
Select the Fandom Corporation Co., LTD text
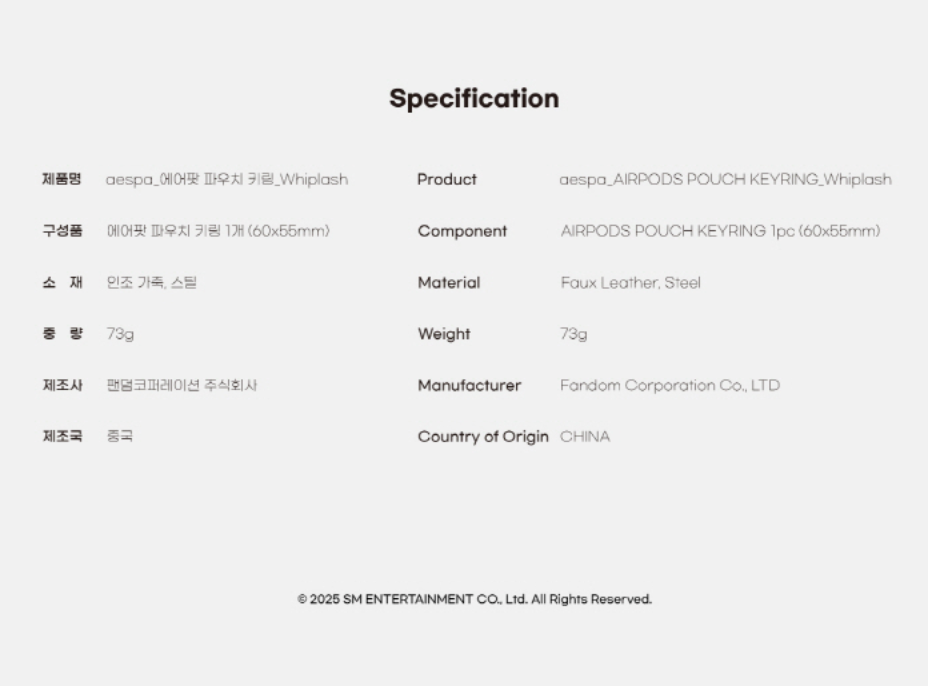669,385
